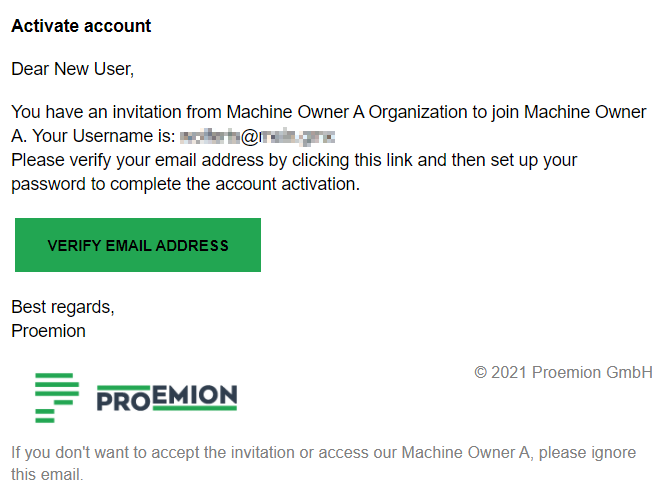Viewport: 672px width, 501px height.
Task: Click the "this email." footer ending
Action: [47, 474]
